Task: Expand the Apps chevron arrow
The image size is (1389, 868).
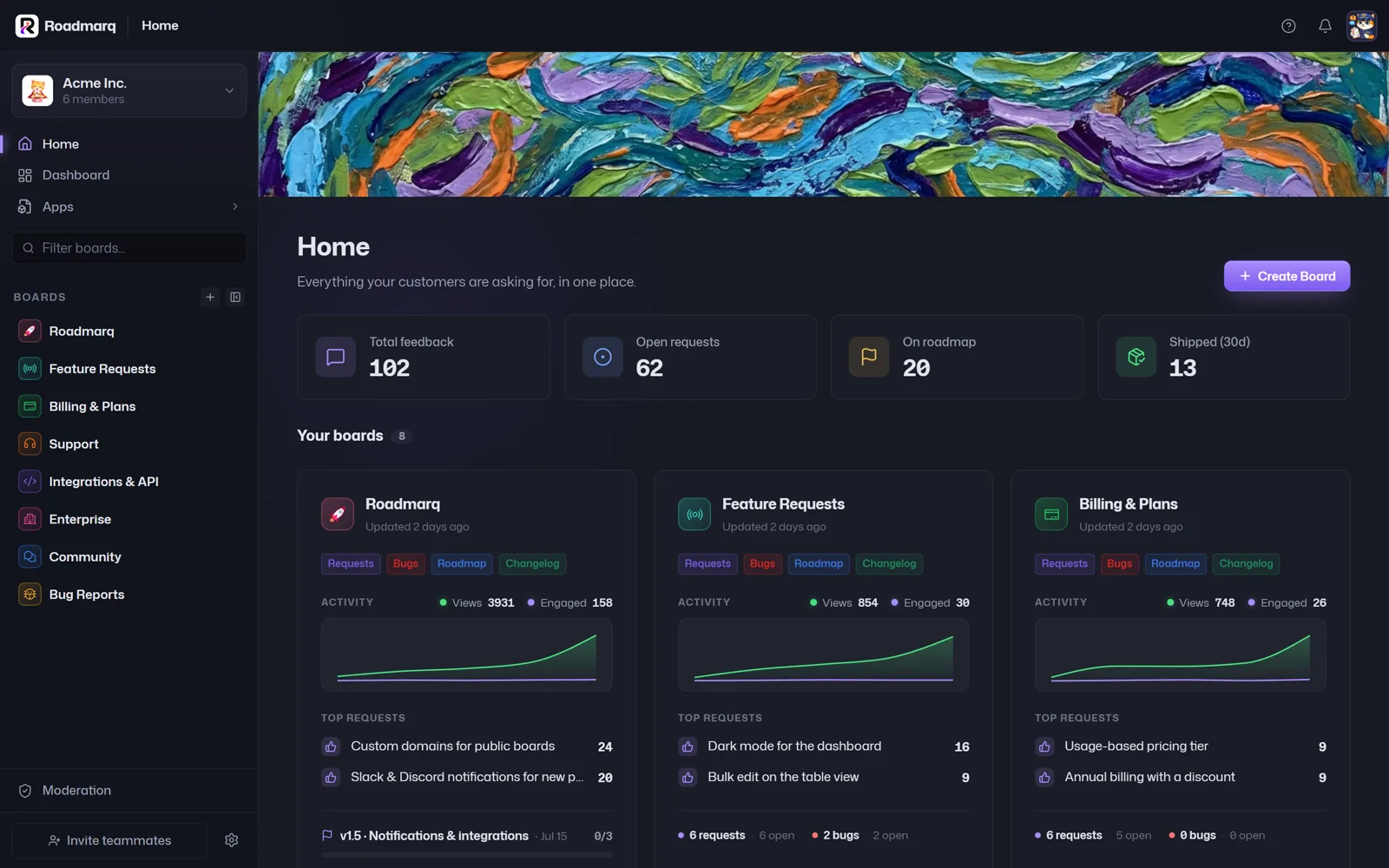Action: point(234,207)
